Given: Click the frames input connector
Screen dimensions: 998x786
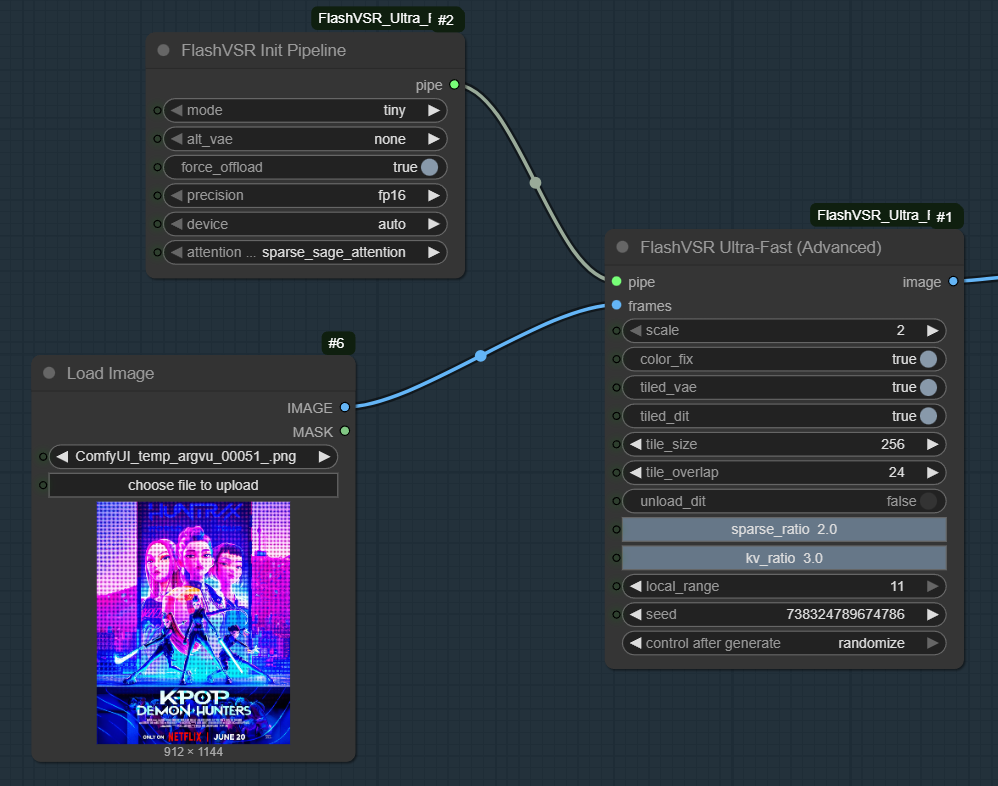Looking at the screenshot, I should (616, 305).
